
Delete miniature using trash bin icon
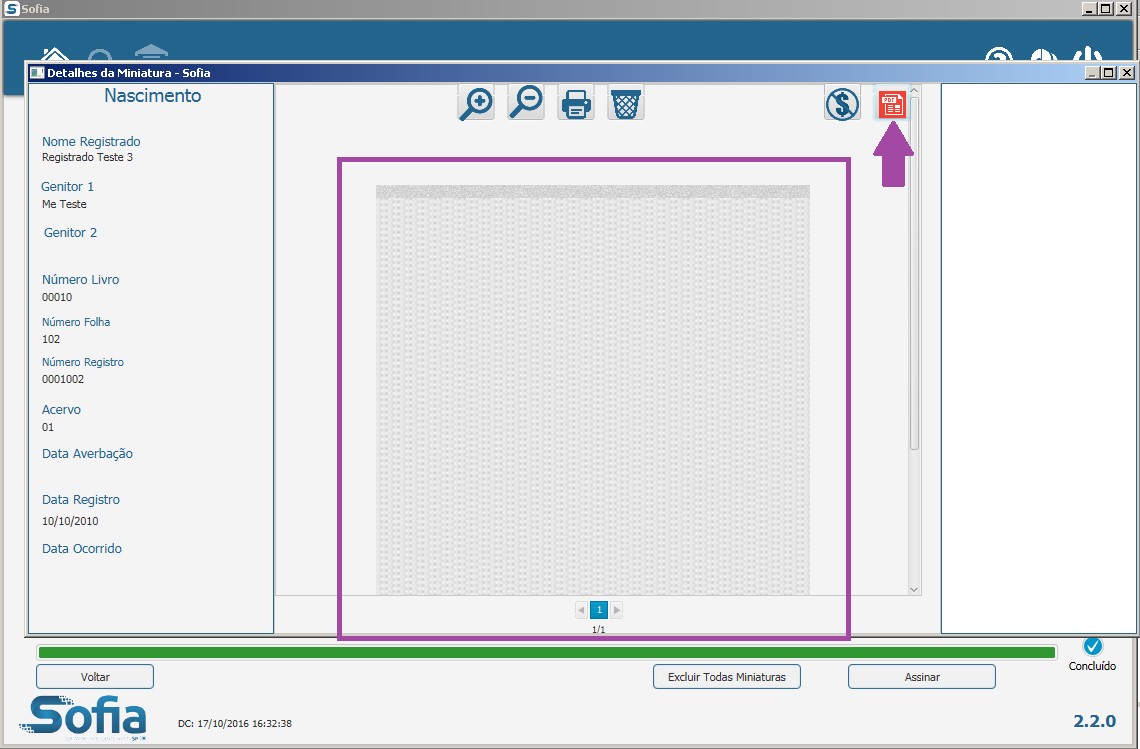[625, 103]
